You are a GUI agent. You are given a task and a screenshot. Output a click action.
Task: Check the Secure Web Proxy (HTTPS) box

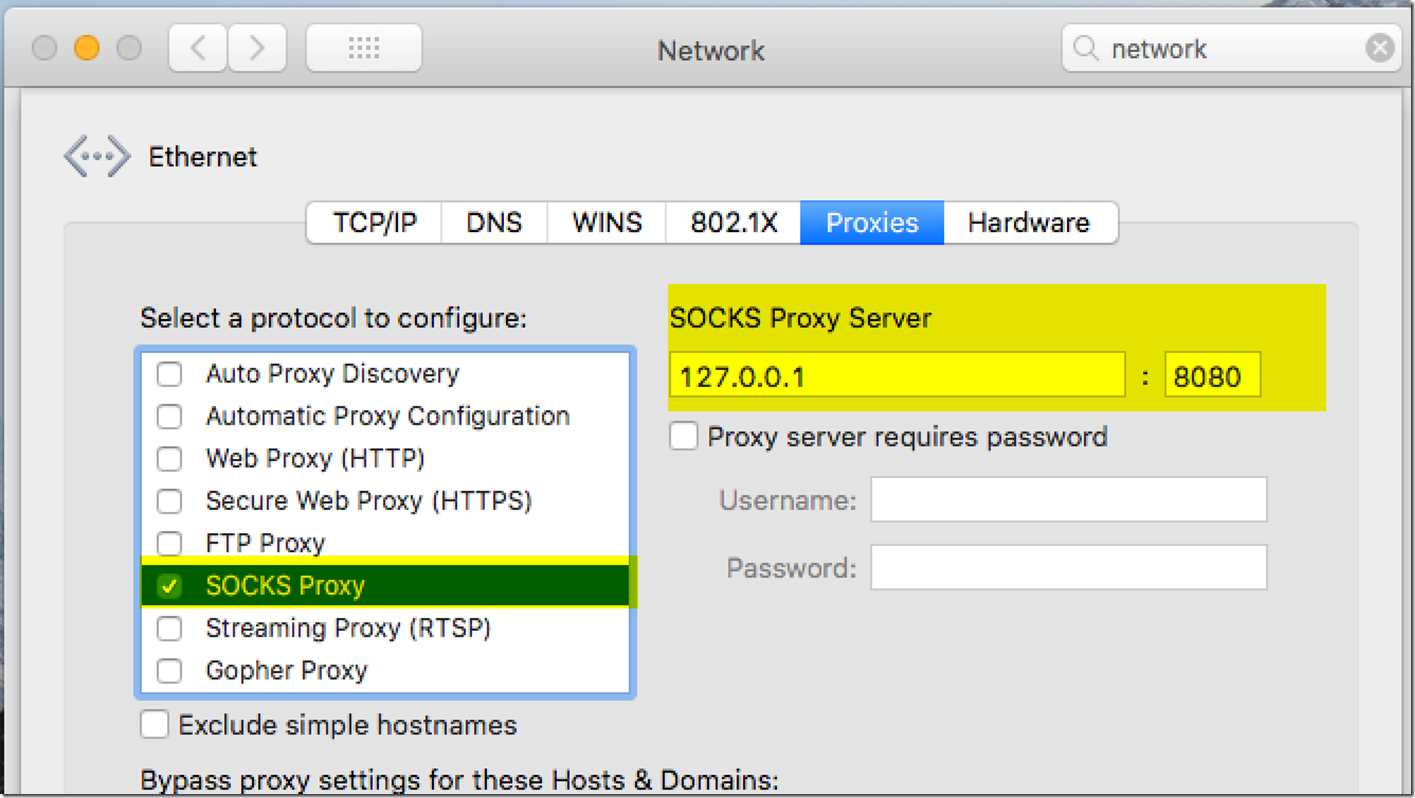click(x=170, y=501)
